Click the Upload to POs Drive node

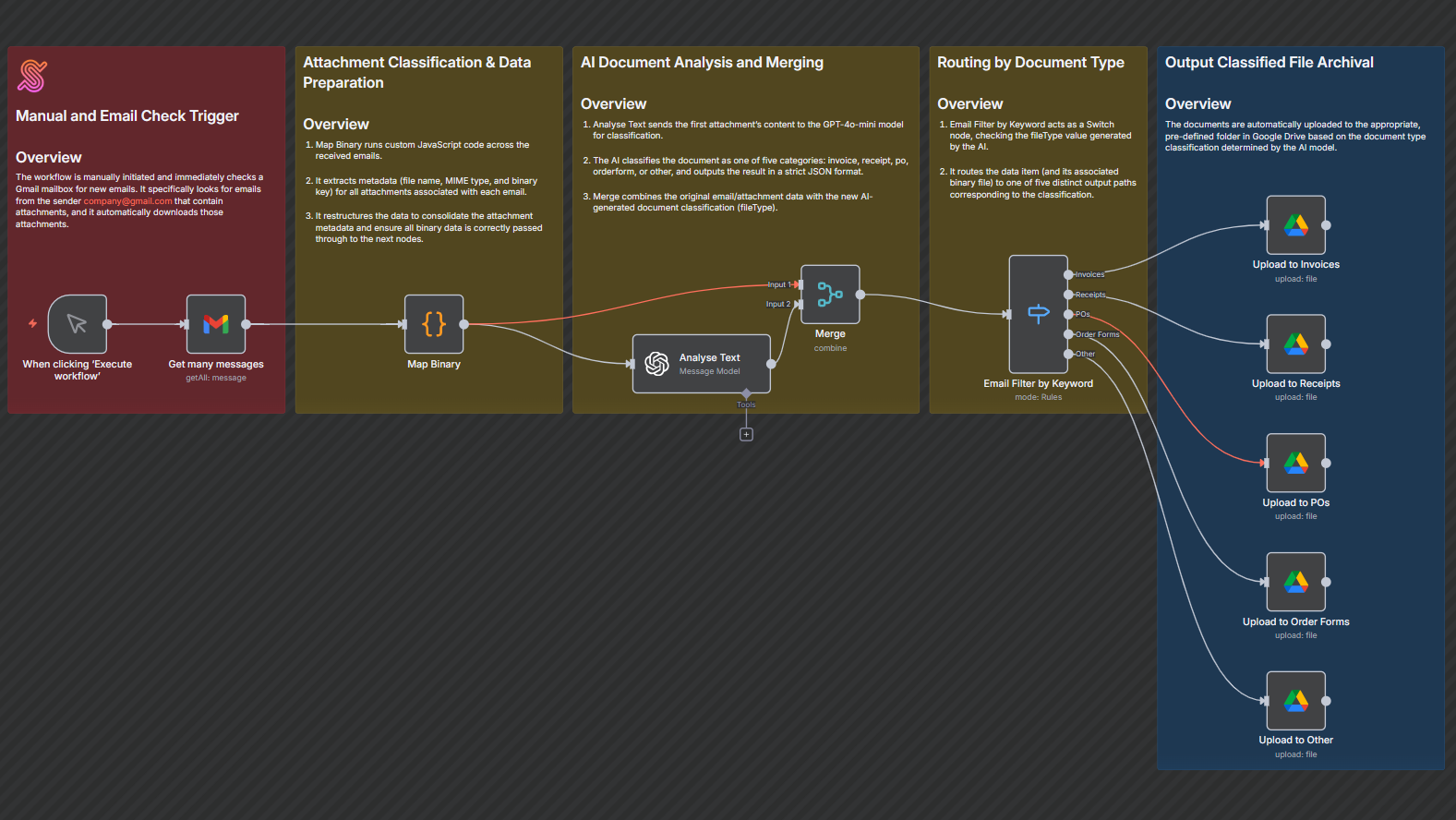1295,464
